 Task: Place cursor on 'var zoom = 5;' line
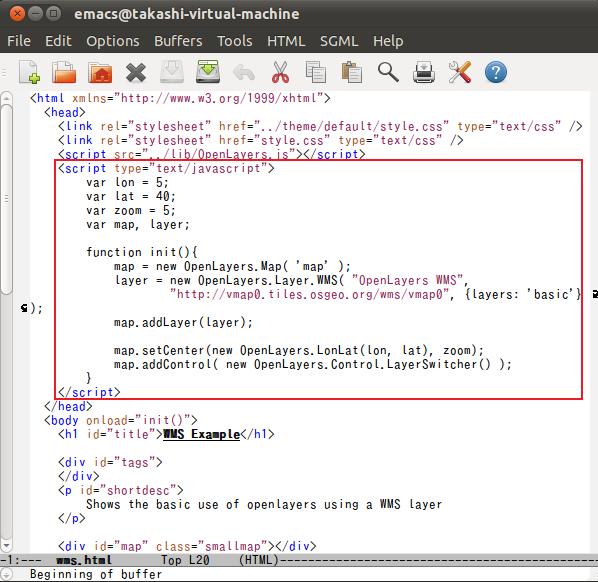point(130,211)
